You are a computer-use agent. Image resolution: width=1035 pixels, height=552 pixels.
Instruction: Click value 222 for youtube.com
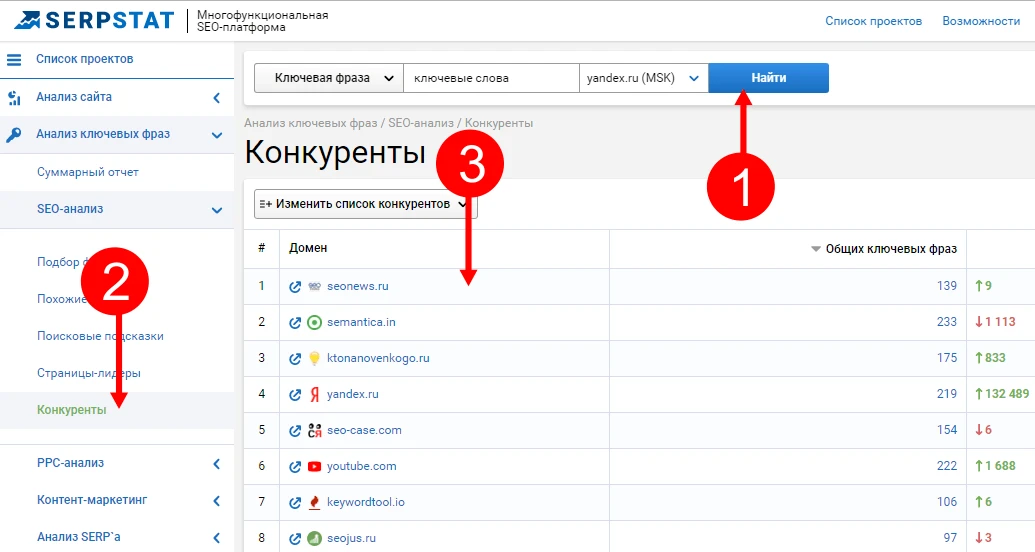(x=947, y=466)
